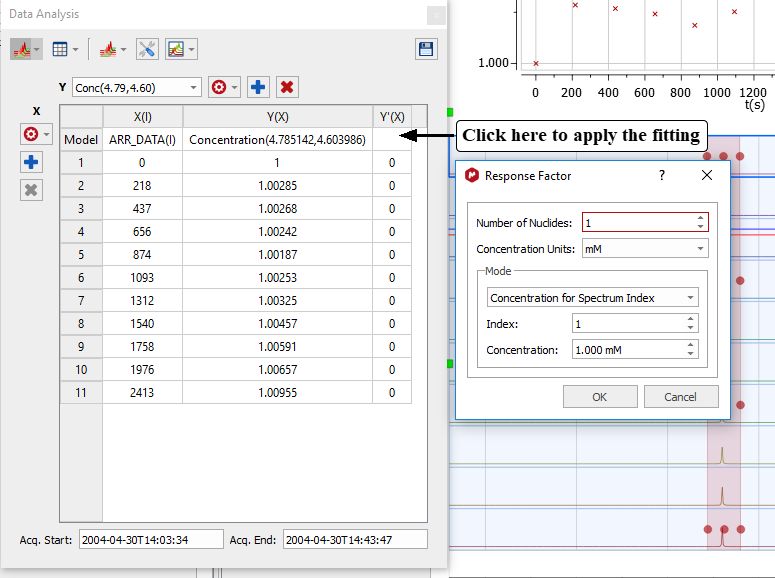Click the cell with value 437
The height and width of the screenshot is (578, 775).
pos(142,209)
